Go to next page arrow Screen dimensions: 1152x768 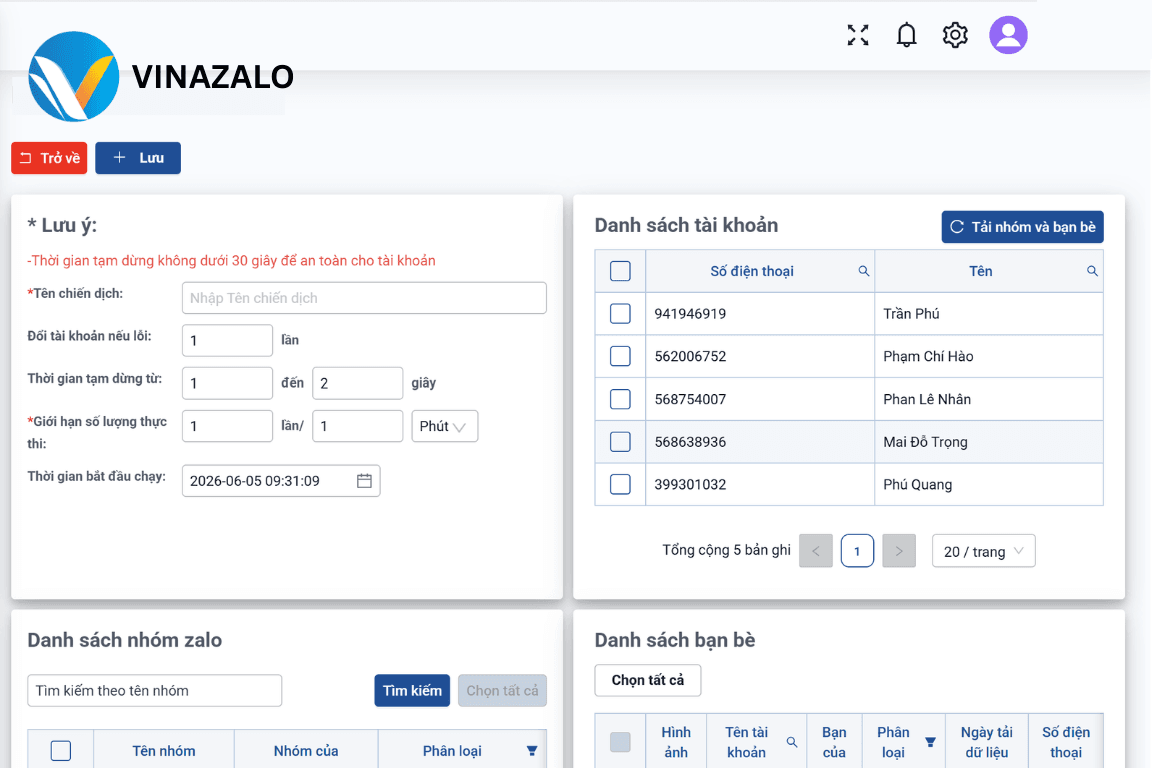899,551
